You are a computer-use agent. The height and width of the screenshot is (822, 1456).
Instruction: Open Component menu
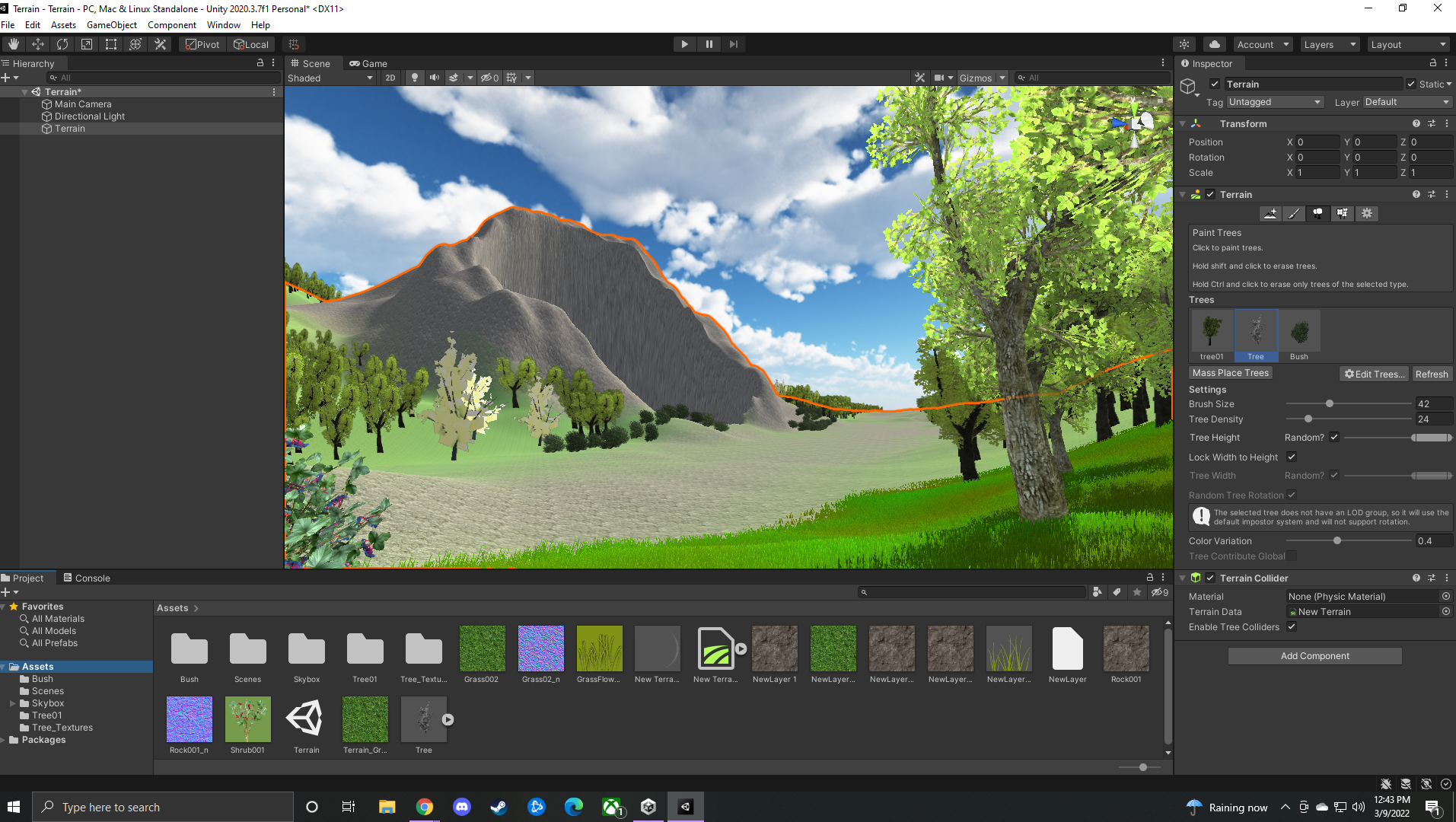click(172, 25)
